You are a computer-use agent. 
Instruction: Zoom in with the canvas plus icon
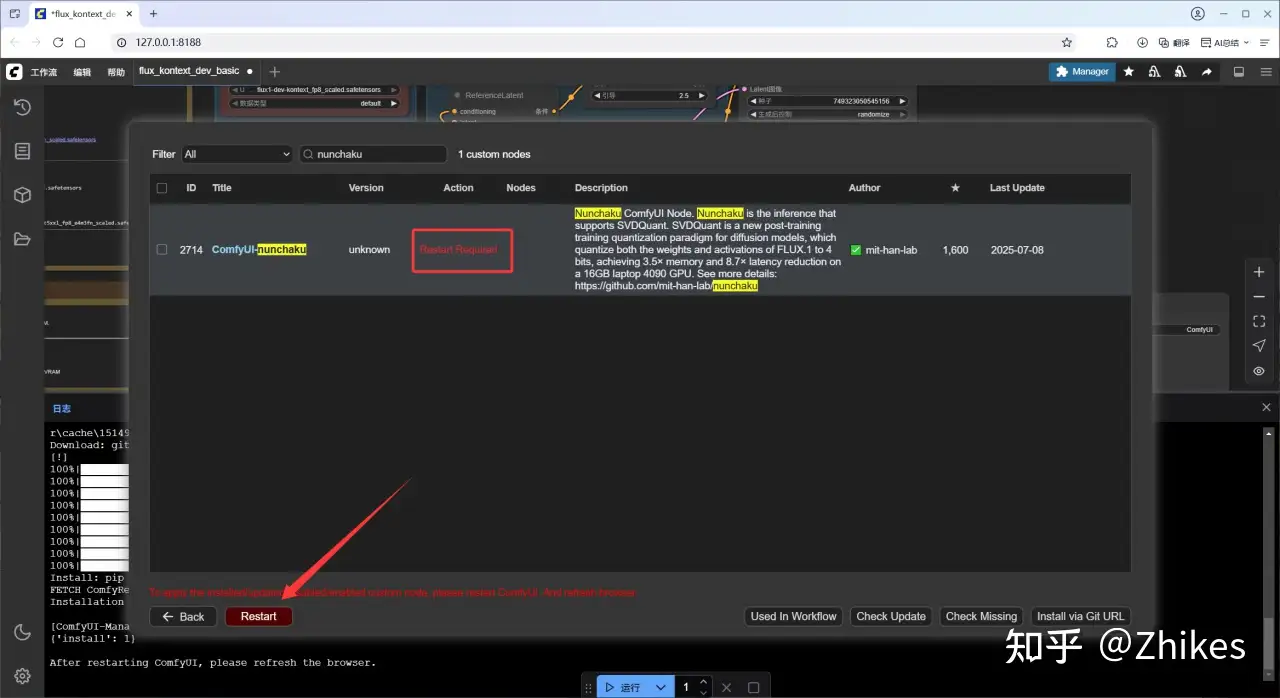[1259, 272]
